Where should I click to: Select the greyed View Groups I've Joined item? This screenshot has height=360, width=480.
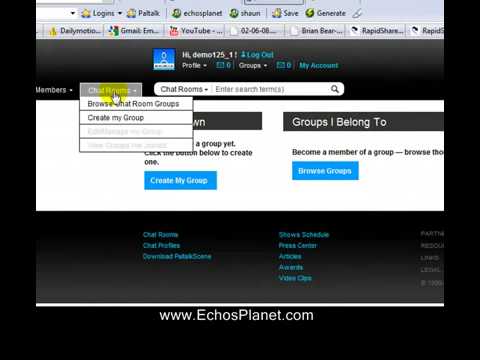pos(136,145)
